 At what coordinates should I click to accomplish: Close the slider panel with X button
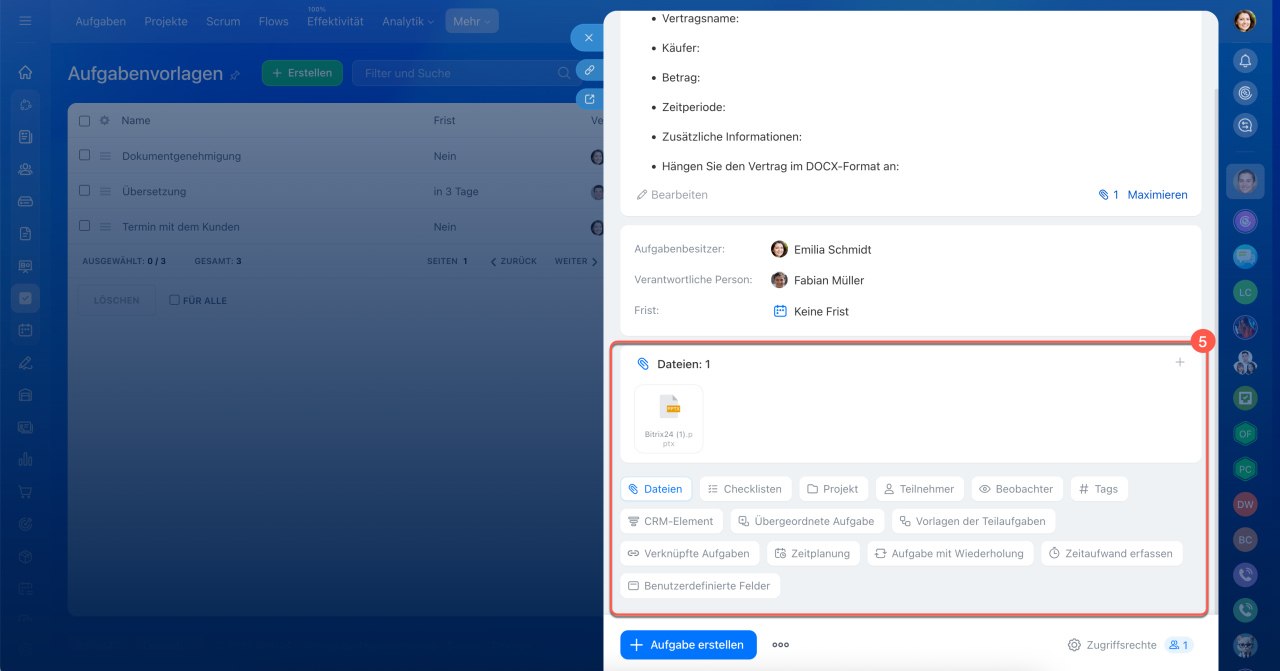pos(588,38)
